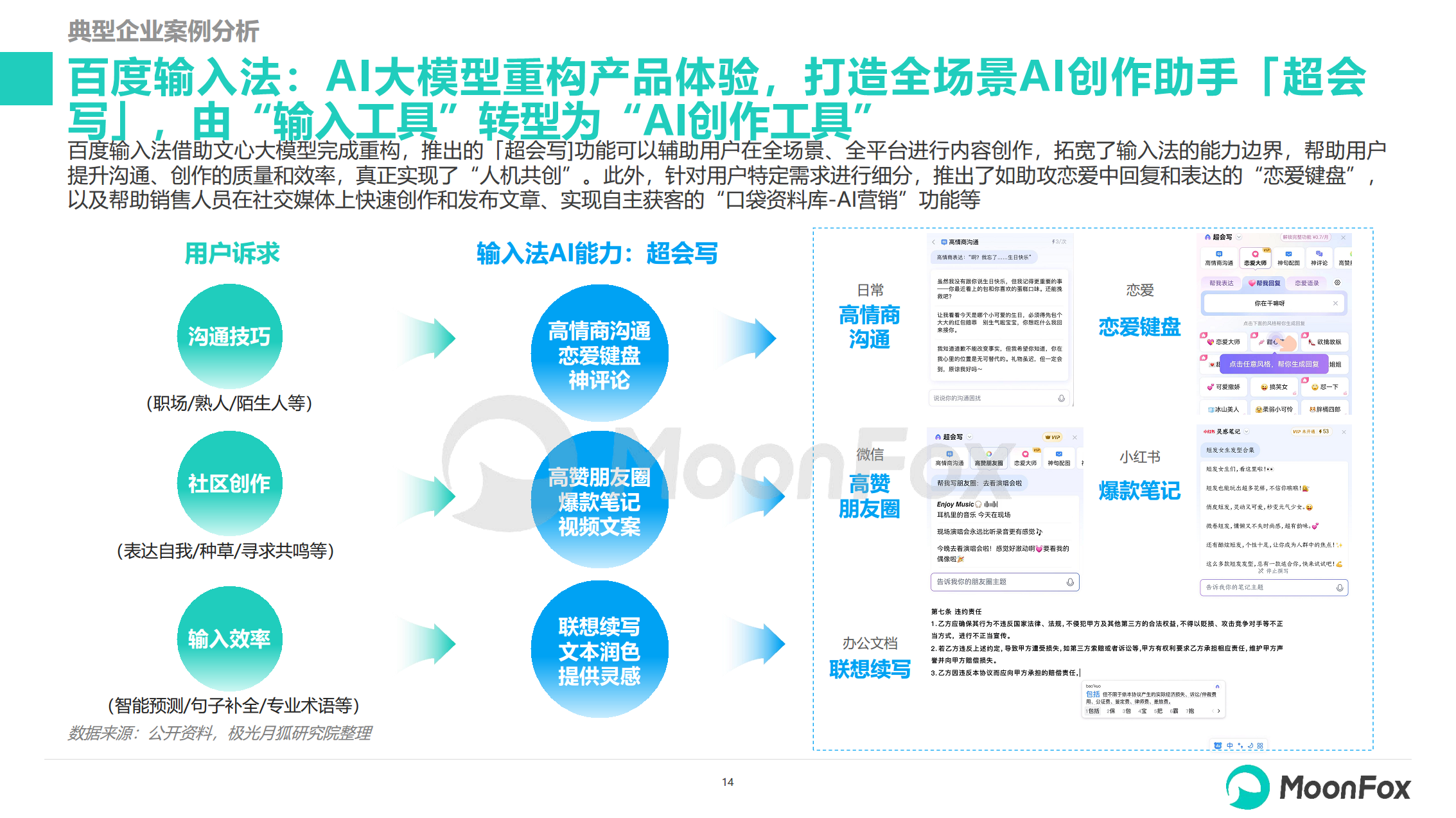Screen dimensions: 1456x818
Task: Expand the 超会写 dropdown in 微信 panel
Action: click(969, 437)
